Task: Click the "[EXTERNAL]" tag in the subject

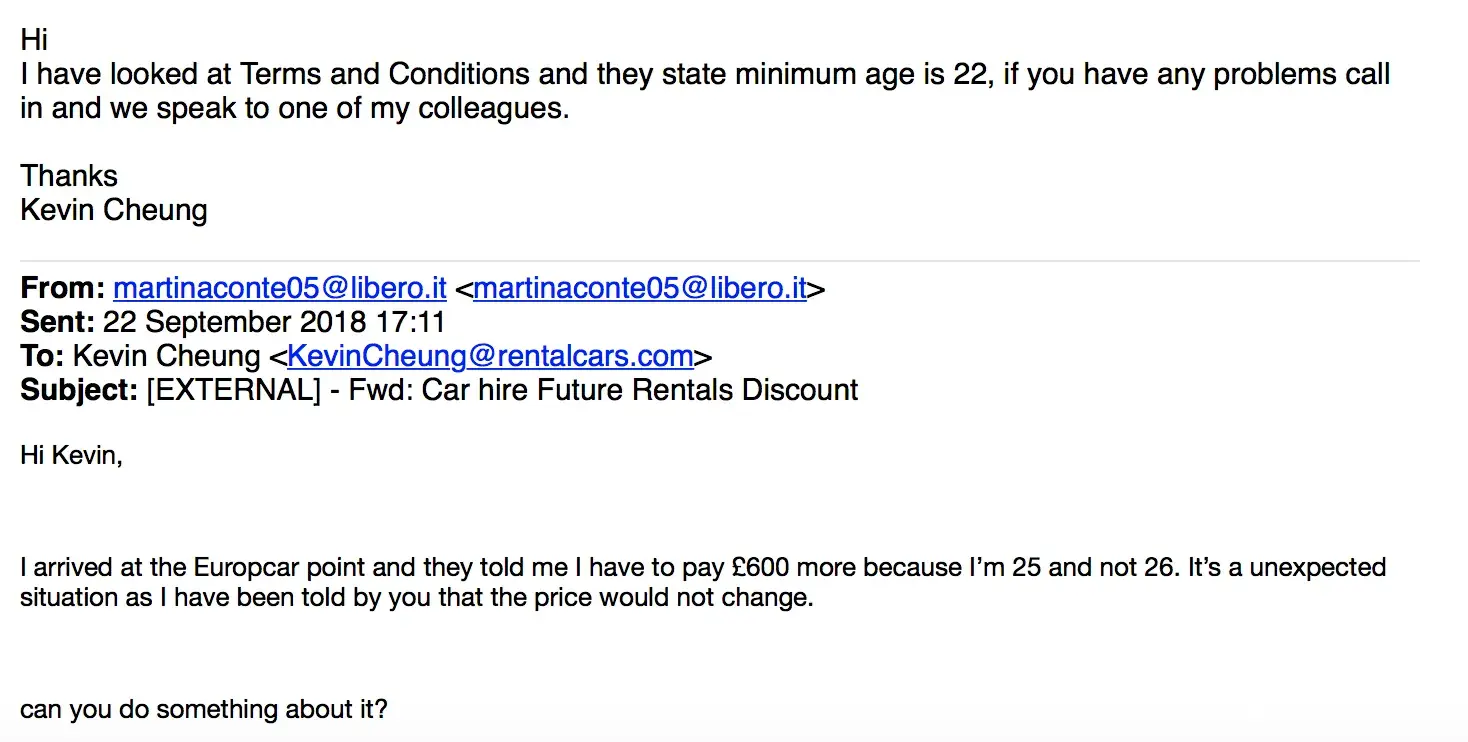Action: [233, 390]
